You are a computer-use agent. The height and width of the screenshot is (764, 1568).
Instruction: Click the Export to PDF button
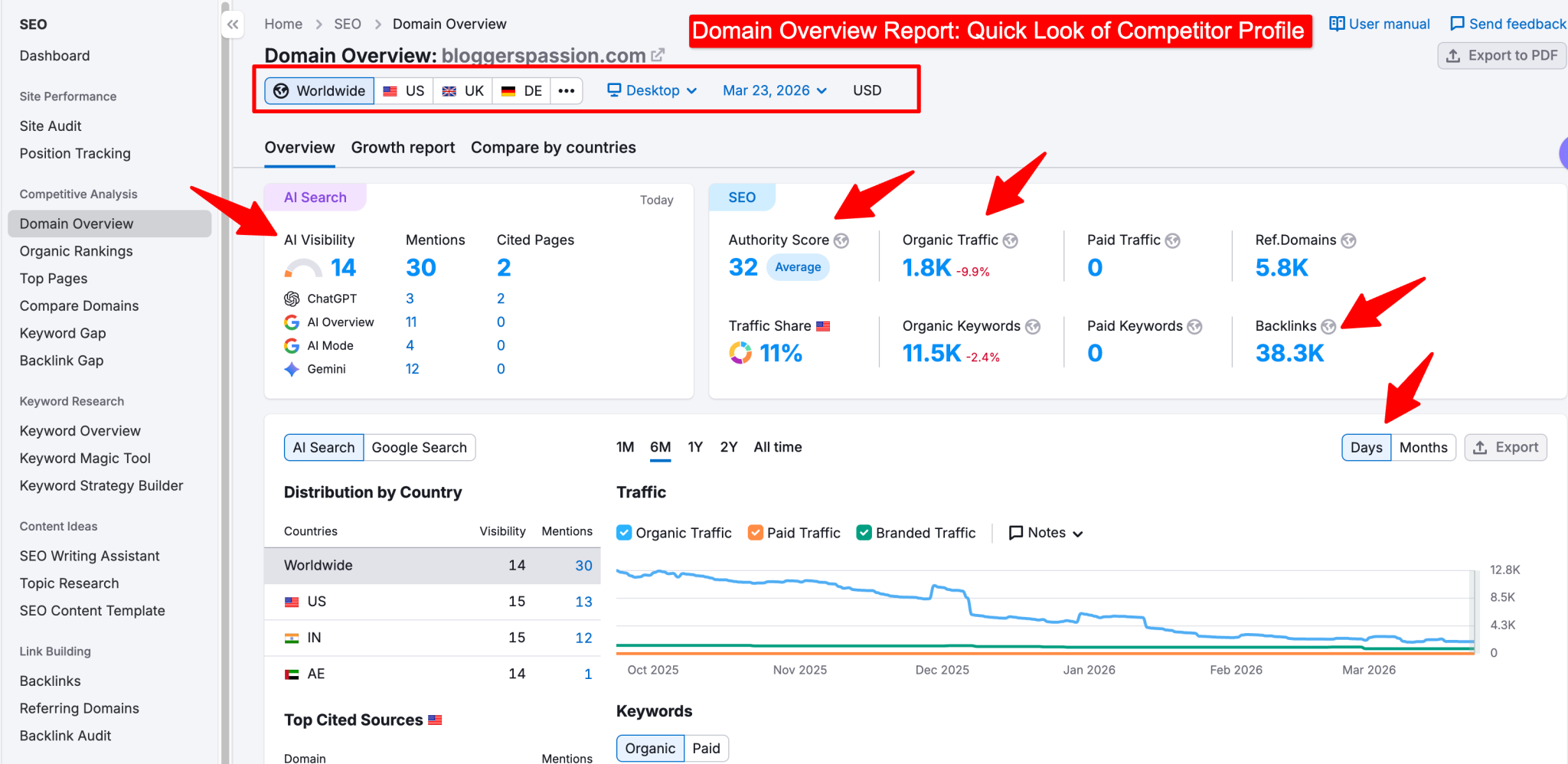(1500, 55)
